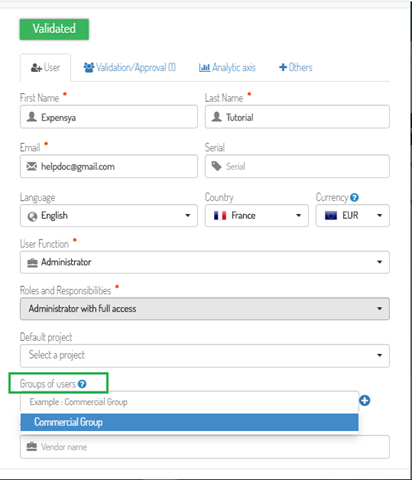Viewport: 412px width, 480px height.
Task: Click the envelope icon in the Email field
Action: coord(32,166)
